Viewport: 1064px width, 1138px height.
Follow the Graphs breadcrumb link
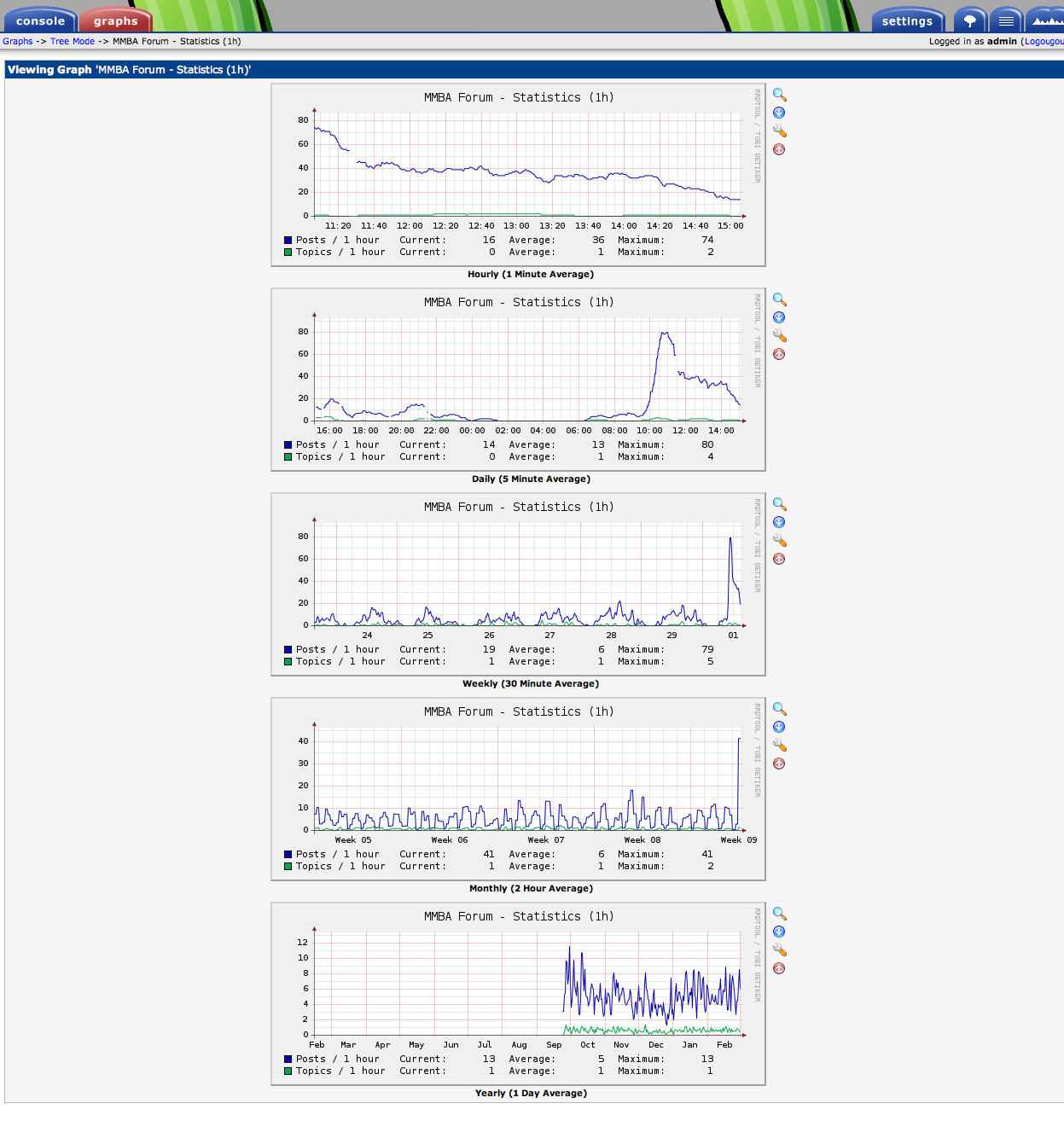pyautogui.click(x=17, y=41)
